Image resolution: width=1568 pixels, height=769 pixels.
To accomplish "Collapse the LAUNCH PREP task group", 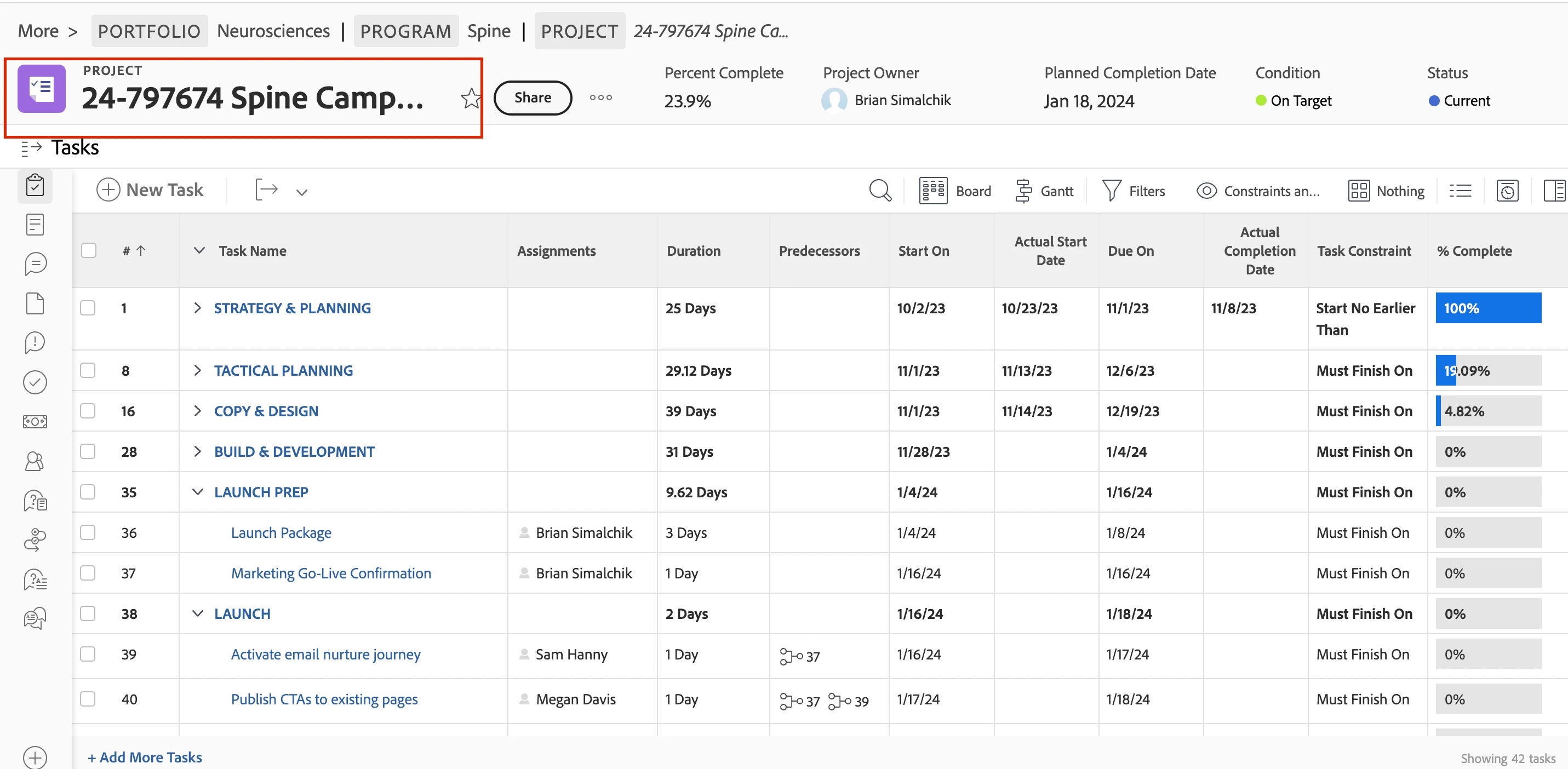I will [x=197, y=491].
